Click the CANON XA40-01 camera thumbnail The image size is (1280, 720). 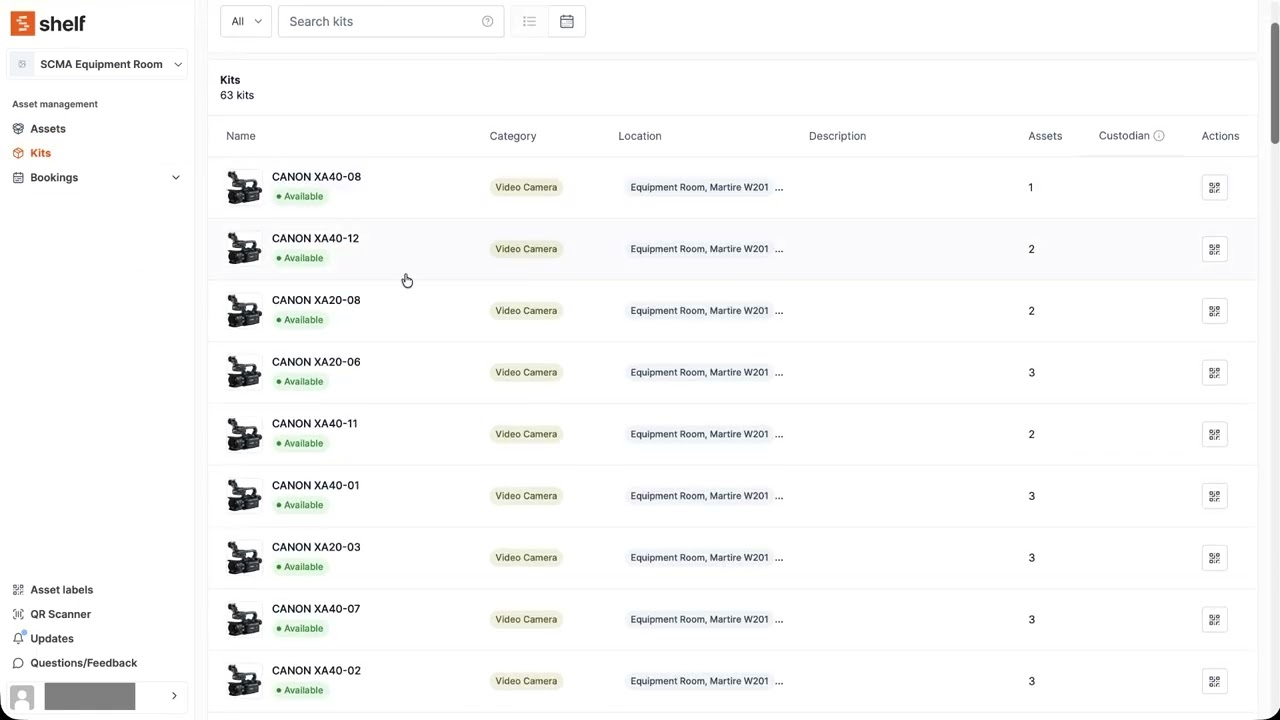244,496
